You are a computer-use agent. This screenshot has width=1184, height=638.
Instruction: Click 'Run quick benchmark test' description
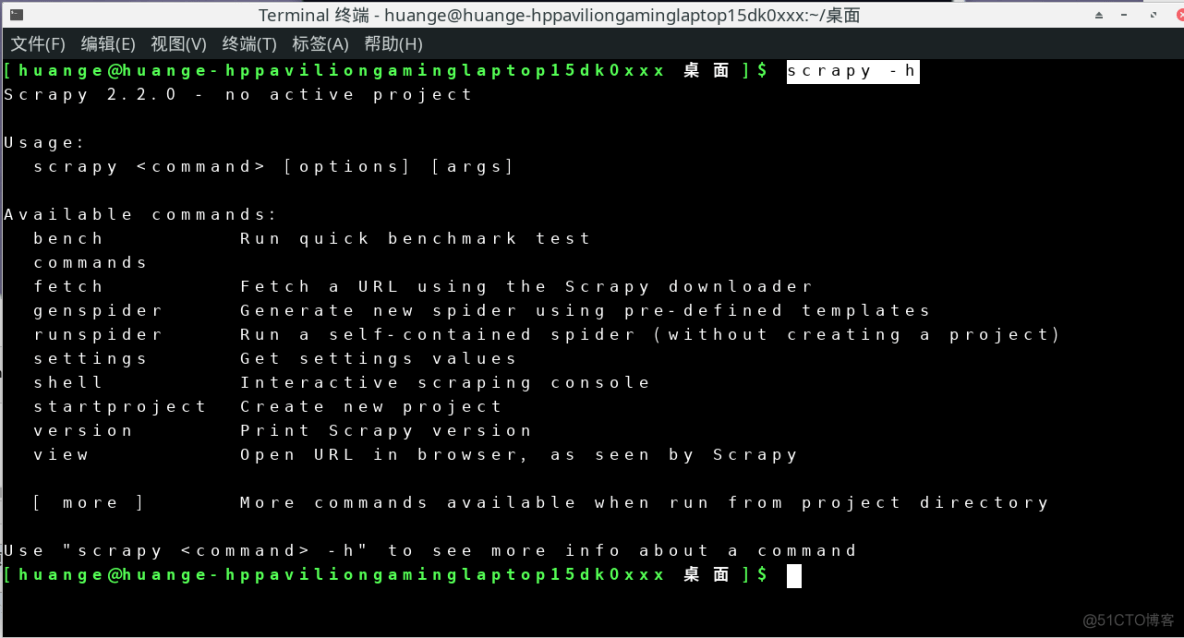(x=415, y=239)
